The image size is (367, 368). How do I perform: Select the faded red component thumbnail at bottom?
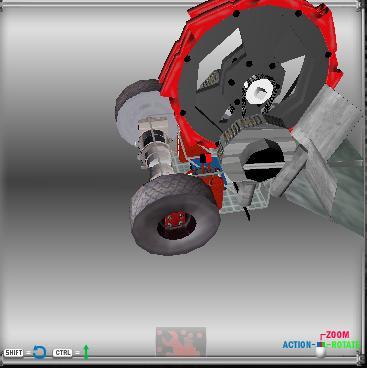181,342
